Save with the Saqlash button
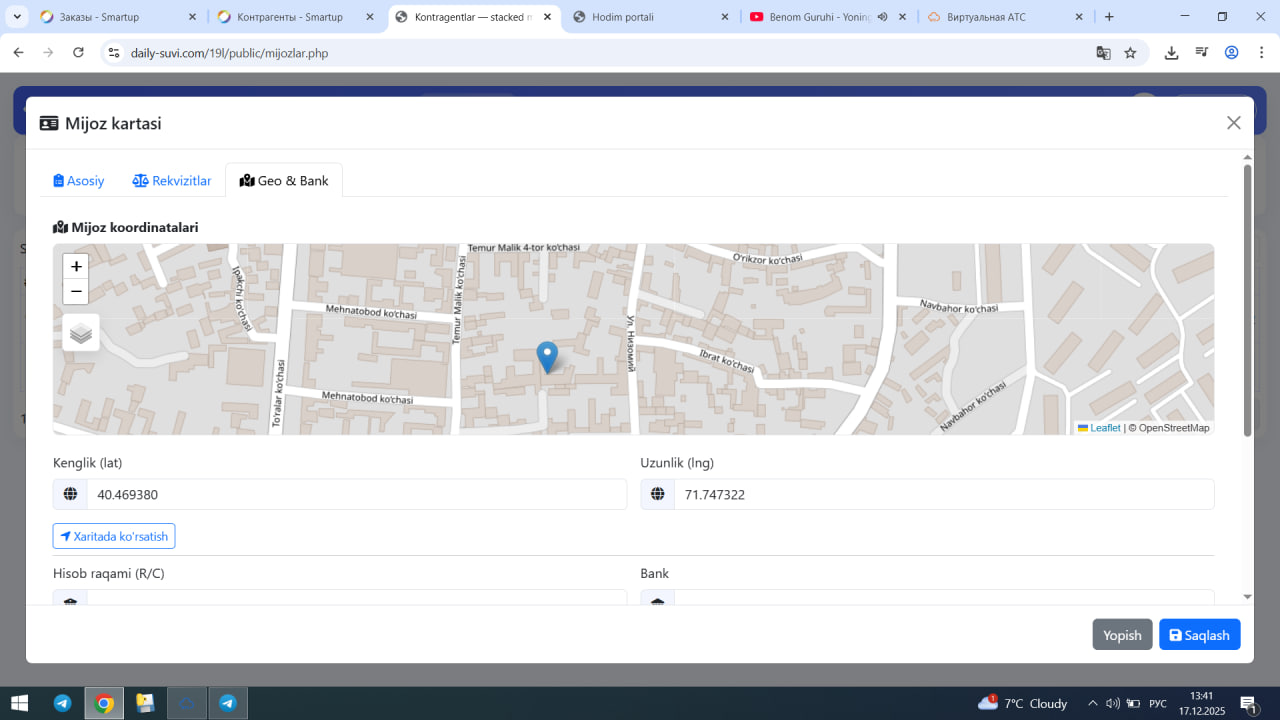Viewport: 1280px width, 720px height. [1199, 635]
